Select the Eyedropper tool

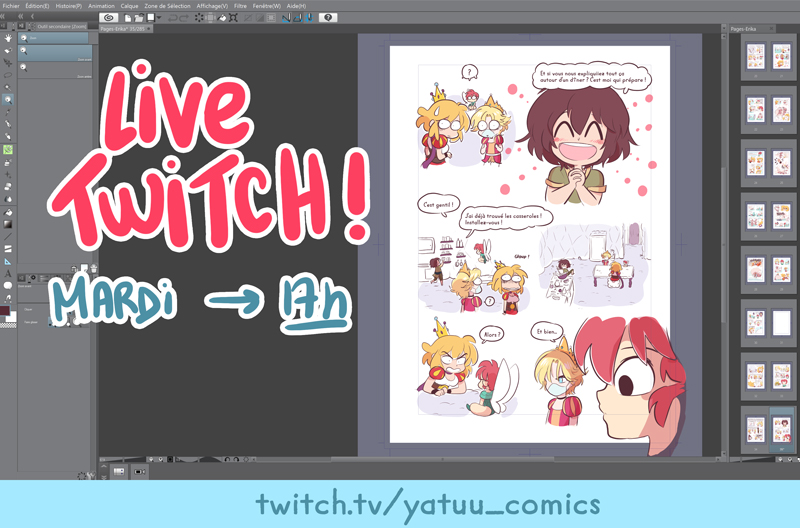tap(8, 112)
